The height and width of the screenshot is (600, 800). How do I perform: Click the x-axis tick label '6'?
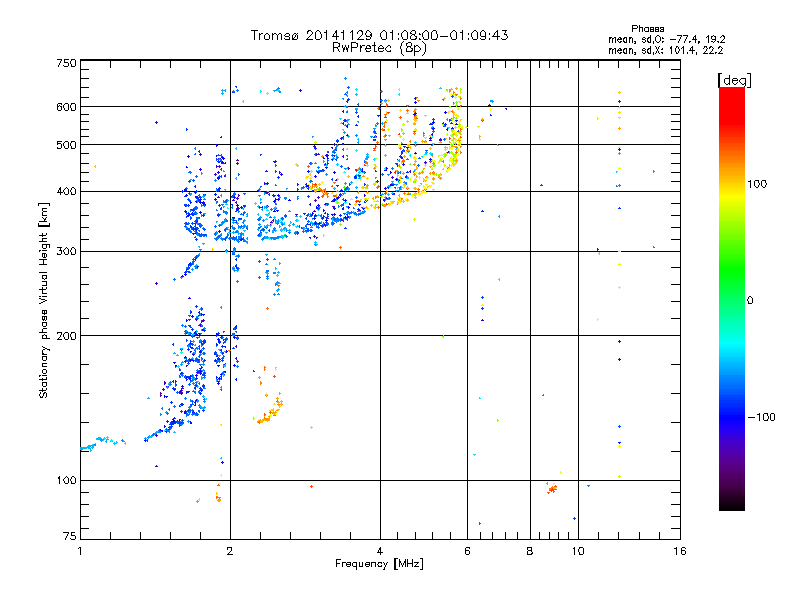467,551
